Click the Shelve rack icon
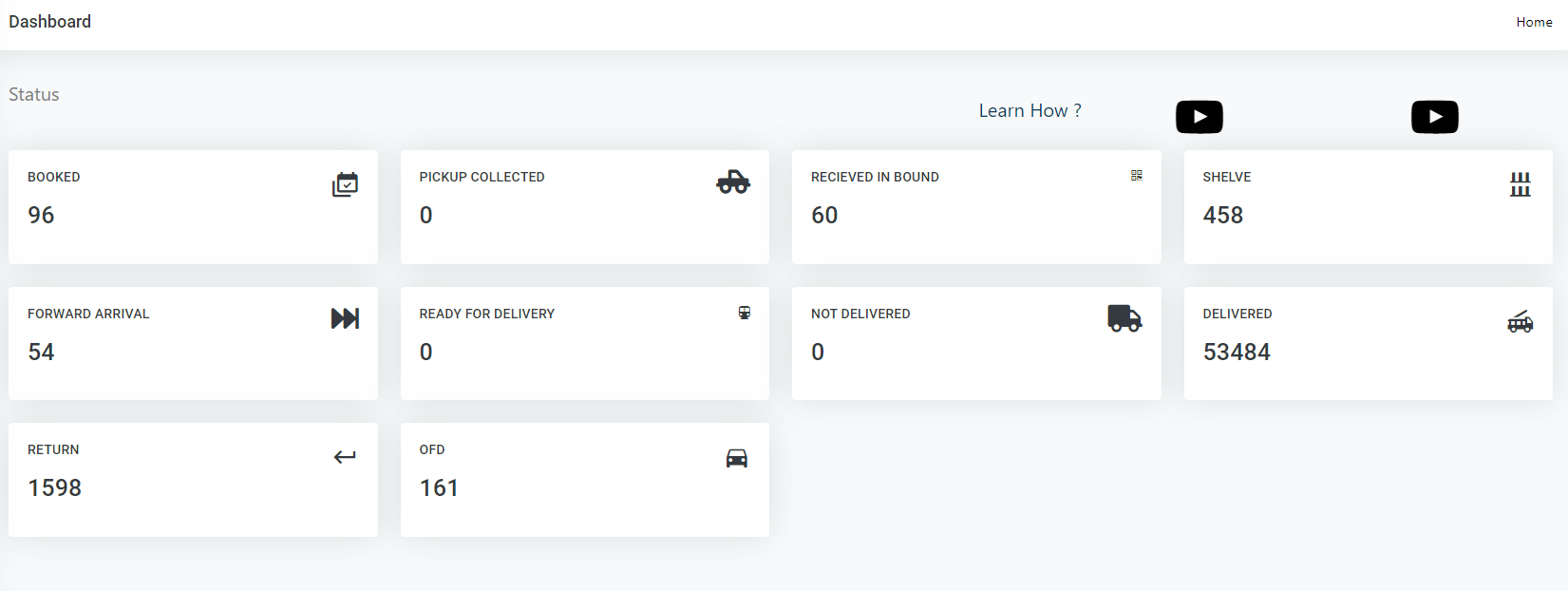Screen dimensions: 1568x591 tap(1521, 184)
